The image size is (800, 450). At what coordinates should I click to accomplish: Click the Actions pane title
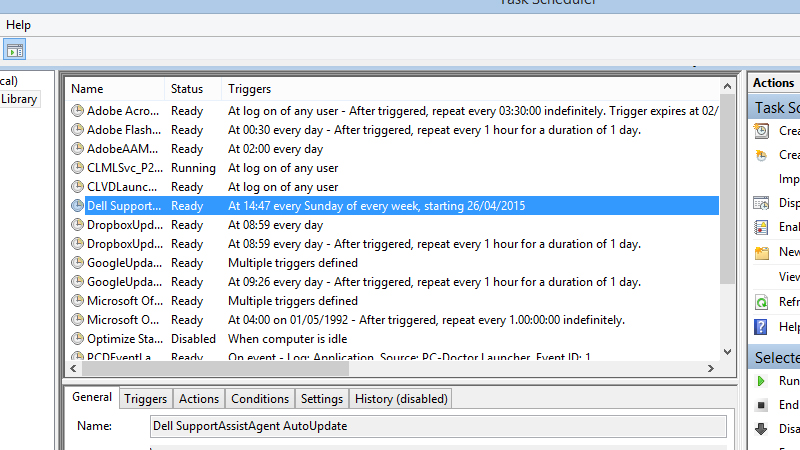point(773,83)
